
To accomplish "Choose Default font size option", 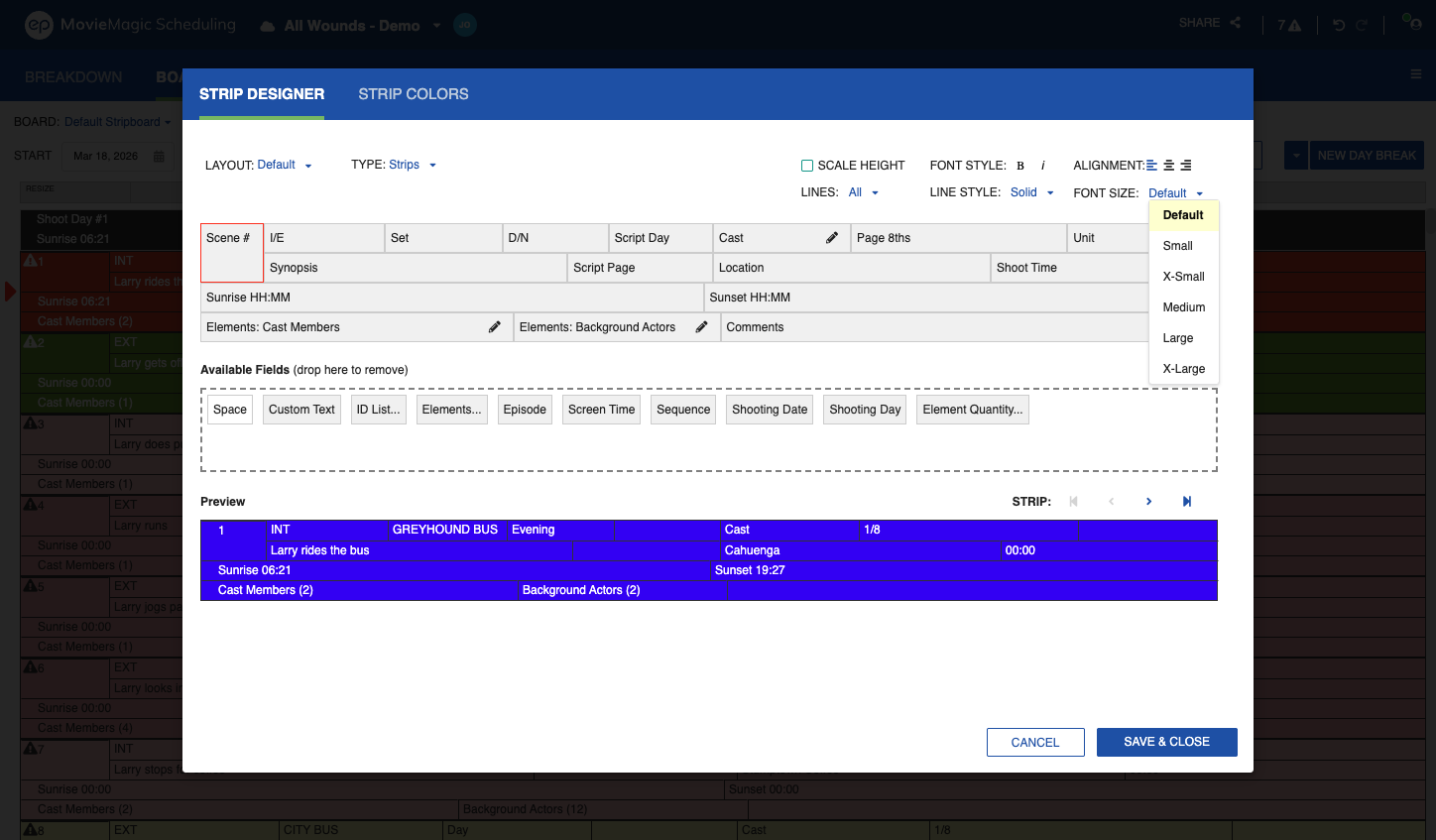I will 1183,215.
